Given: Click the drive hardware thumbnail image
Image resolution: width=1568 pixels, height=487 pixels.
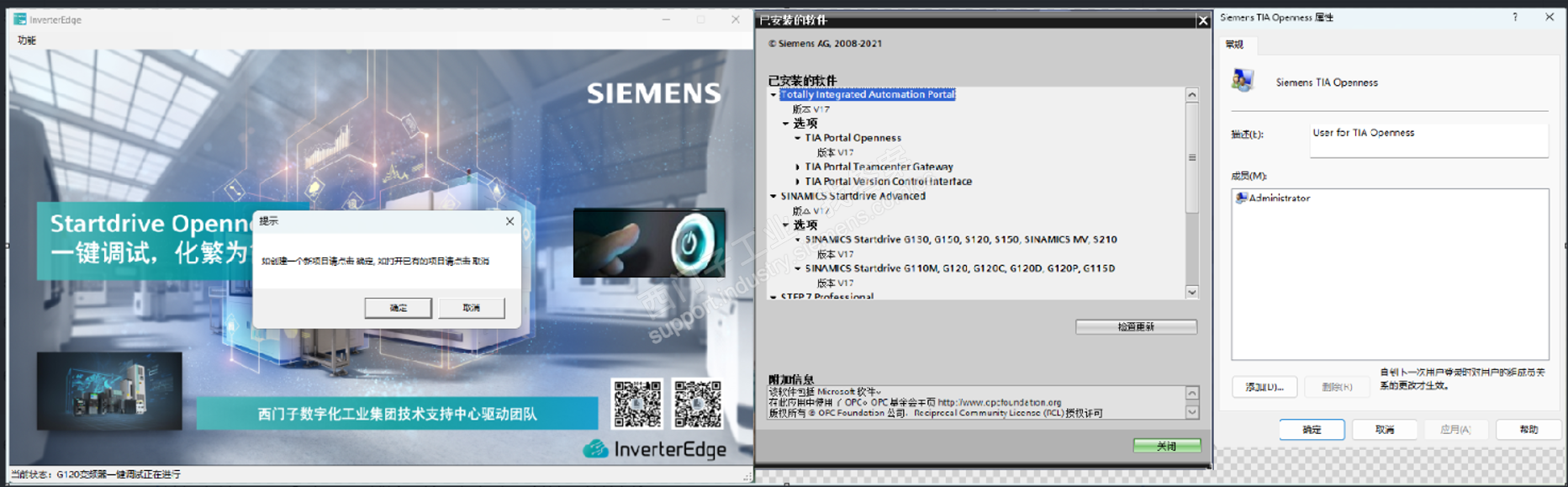Looking at the screenshot, I should pyautogui.click(x=109, y=391).
